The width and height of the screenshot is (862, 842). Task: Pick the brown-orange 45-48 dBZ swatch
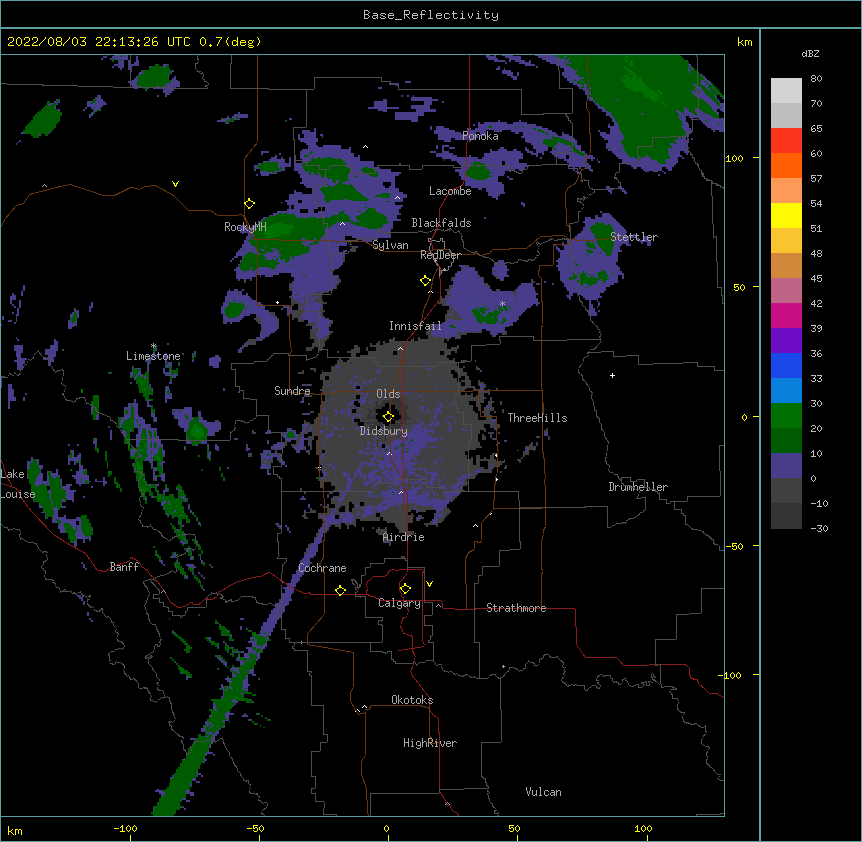[786, 265]
